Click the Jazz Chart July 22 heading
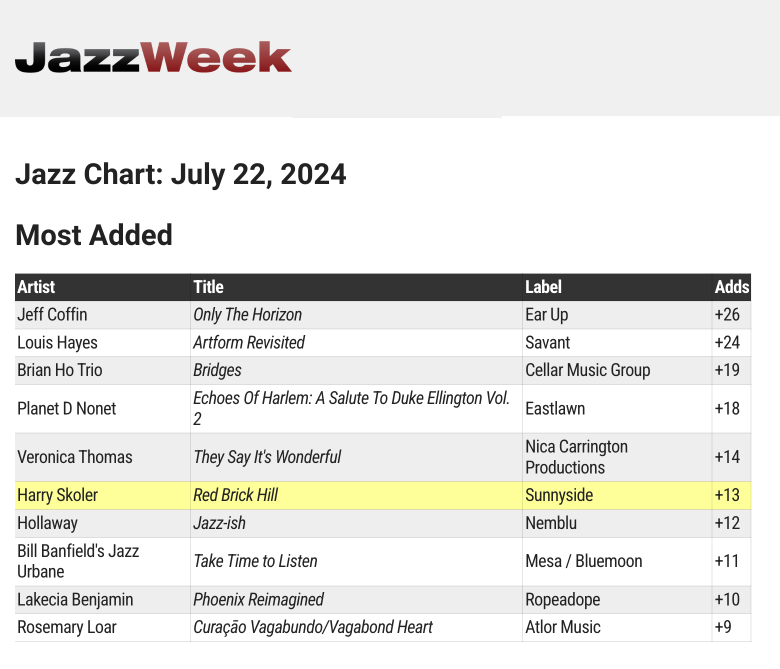This screenshot has width=780, height=669. pos(181,175)
